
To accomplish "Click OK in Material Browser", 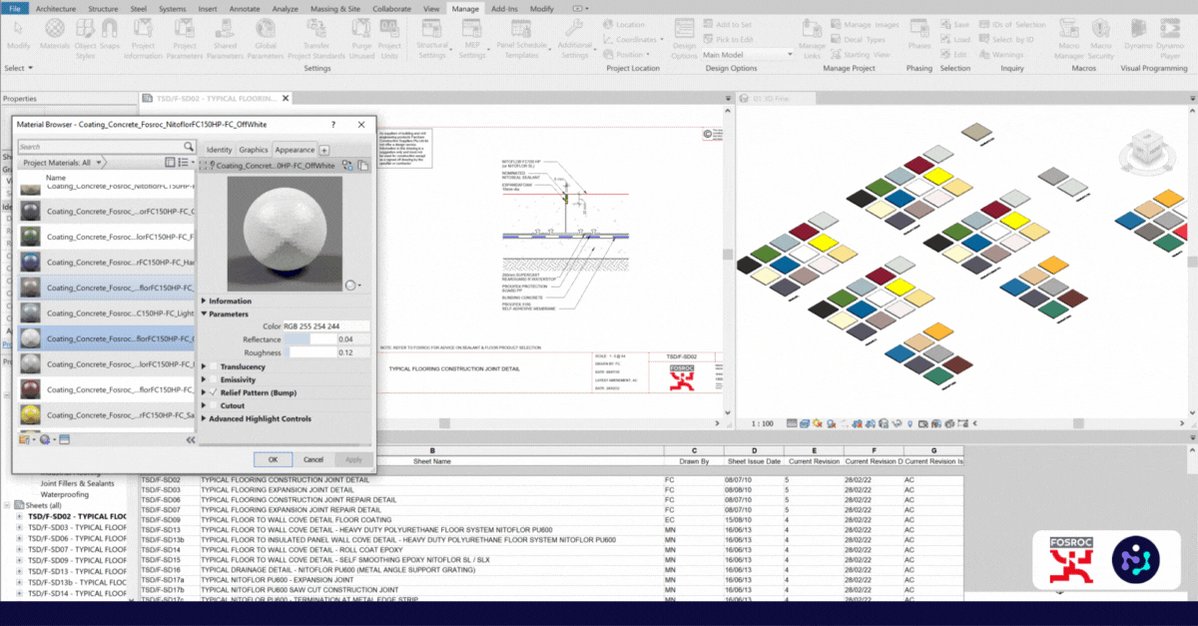I will pos(273,459).
